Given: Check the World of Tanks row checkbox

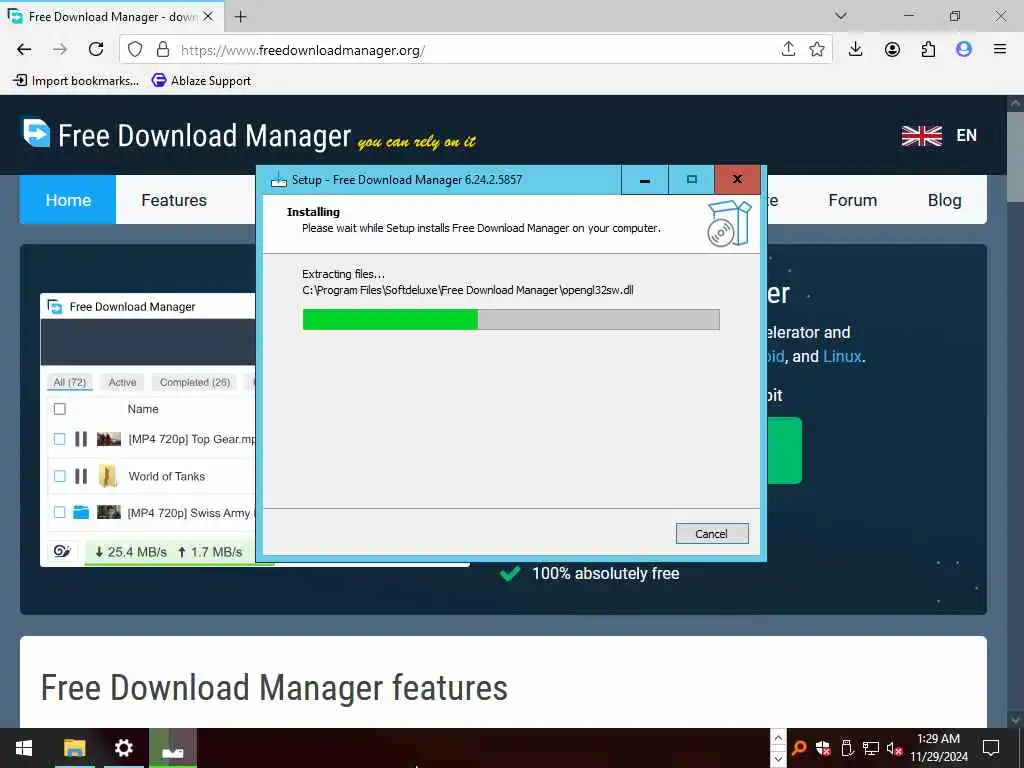Looking at the screenshot, I should (59, 476).
